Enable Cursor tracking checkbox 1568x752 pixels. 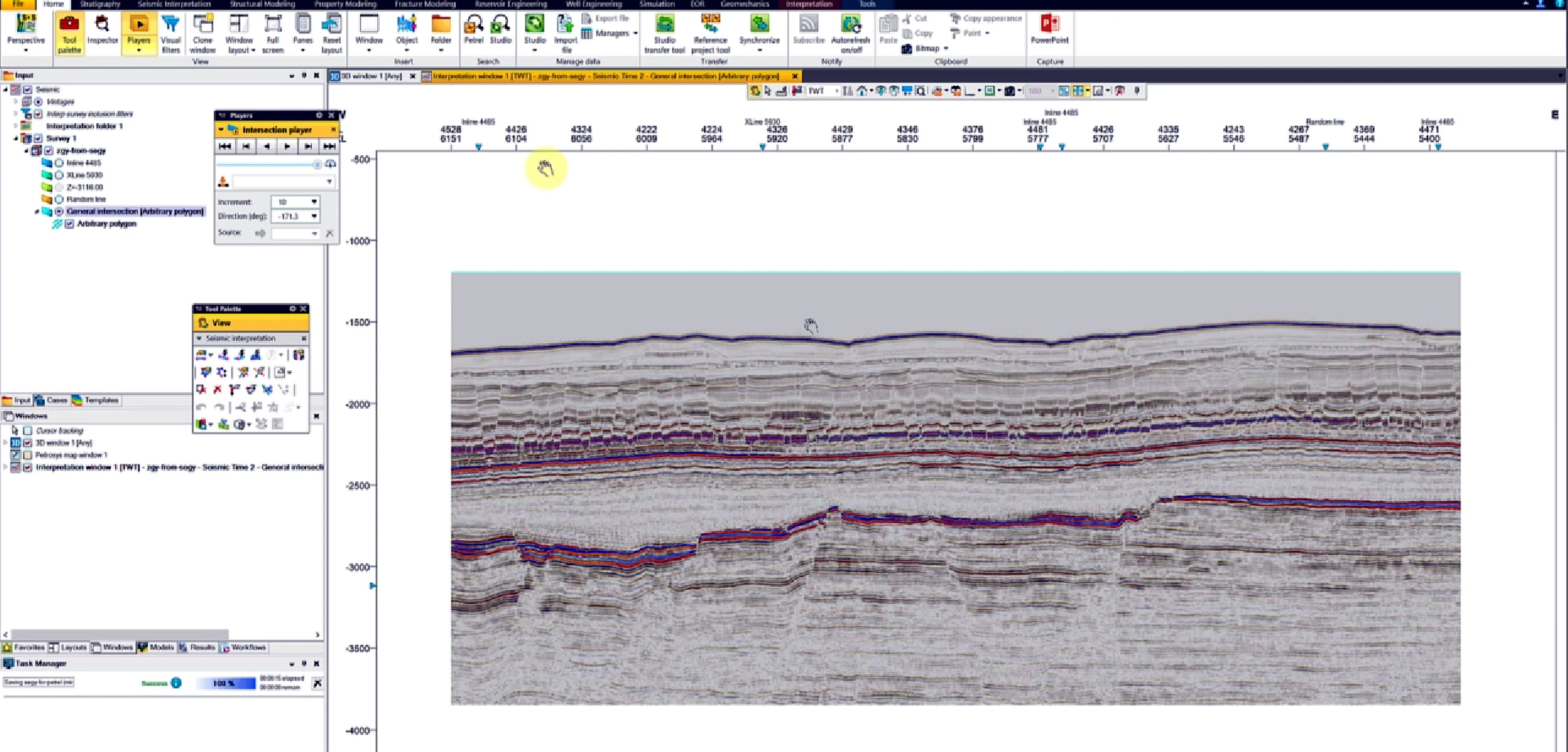click(28, 431)
